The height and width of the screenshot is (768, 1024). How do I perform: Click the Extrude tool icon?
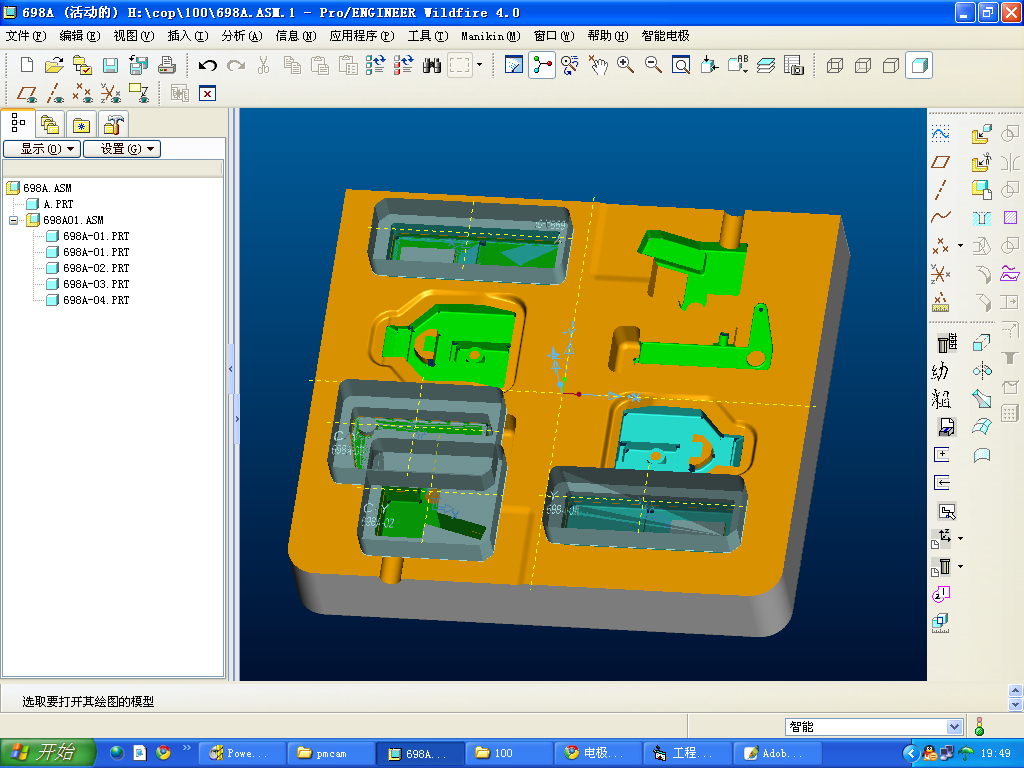(981, 342)
